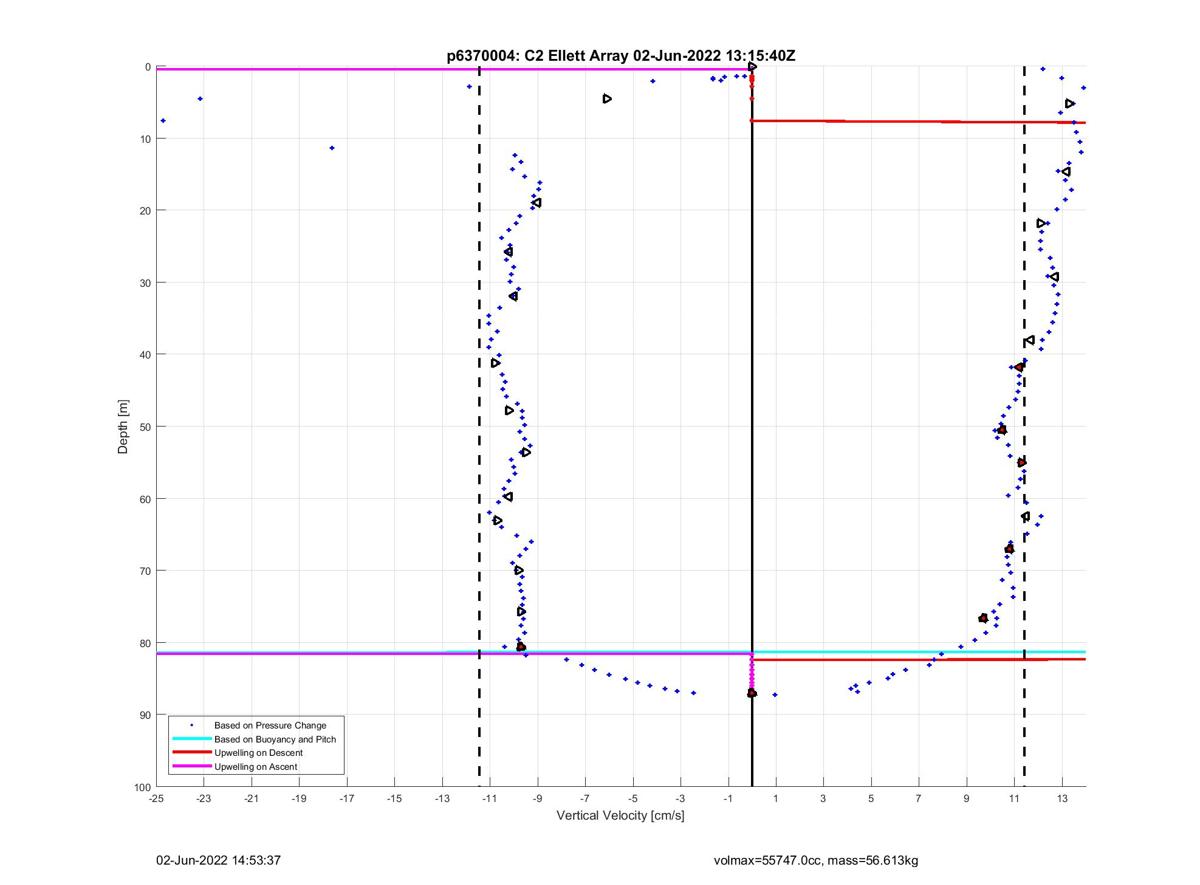Viewport: 1200px width, 885px height.
Task: Select 'Upwelling on Descent' legend entry
Action: [x=258, y=753]
